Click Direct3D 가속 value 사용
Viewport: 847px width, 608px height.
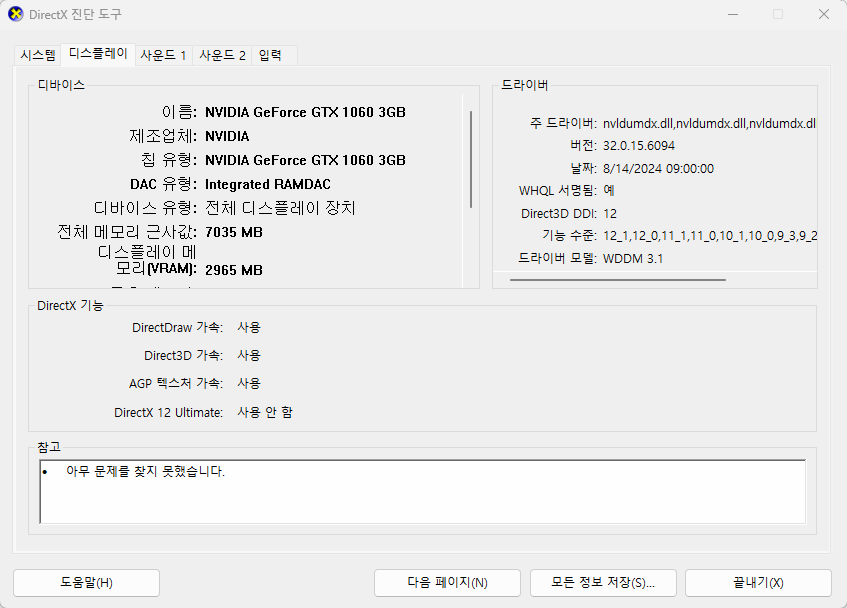pyautogui.click(x=249, y=355)
